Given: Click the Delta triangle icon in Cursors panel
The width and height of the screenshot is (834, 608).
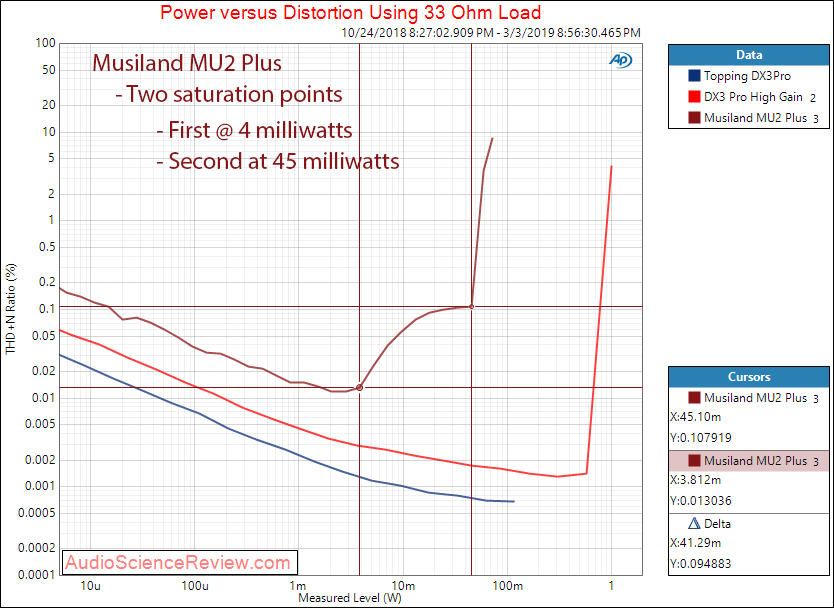Looking at the screenshot, I should [x=694, y=523].
